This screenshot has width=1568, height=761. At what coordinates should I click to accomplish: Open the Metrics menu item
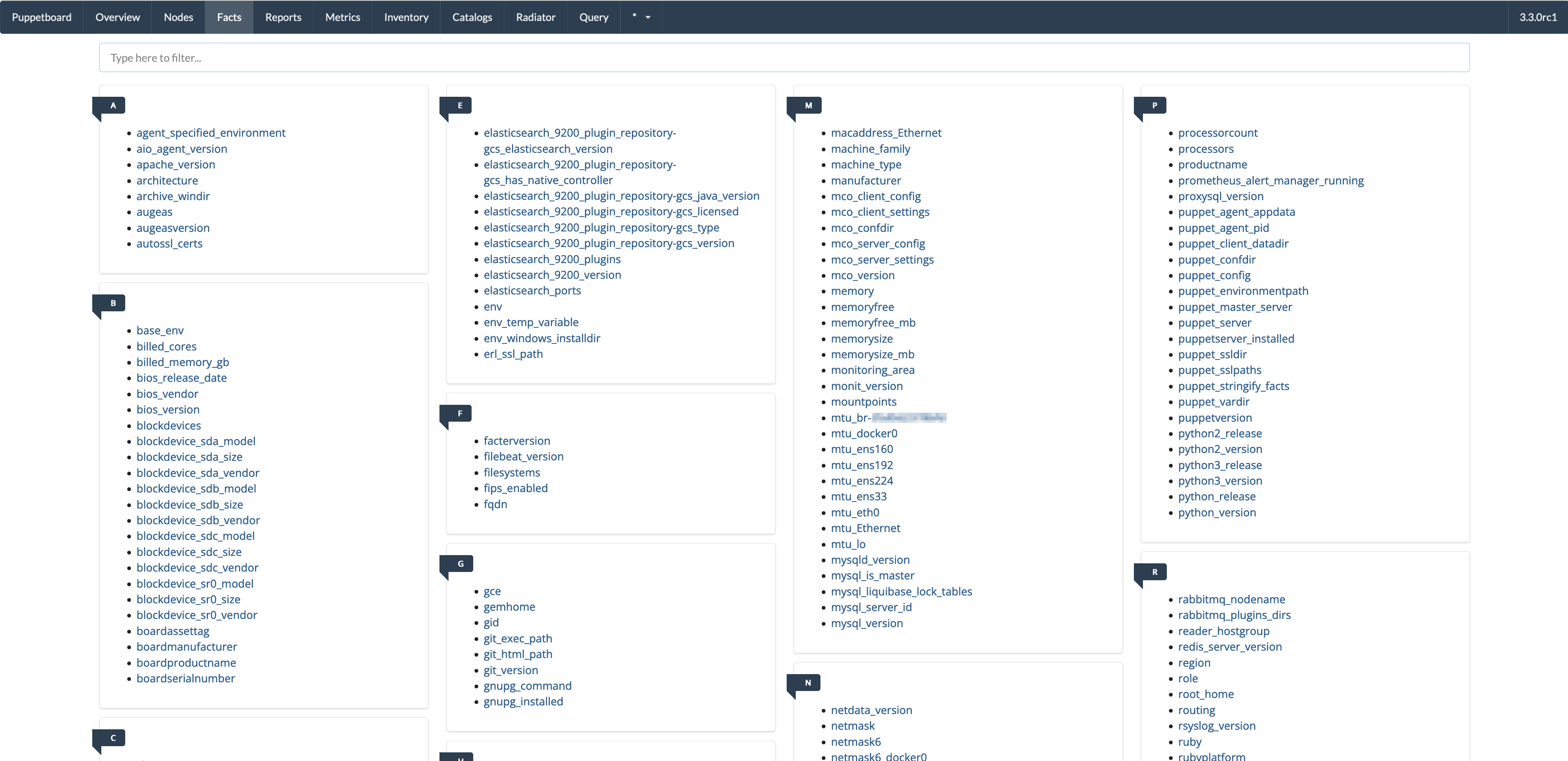(343, 17)
